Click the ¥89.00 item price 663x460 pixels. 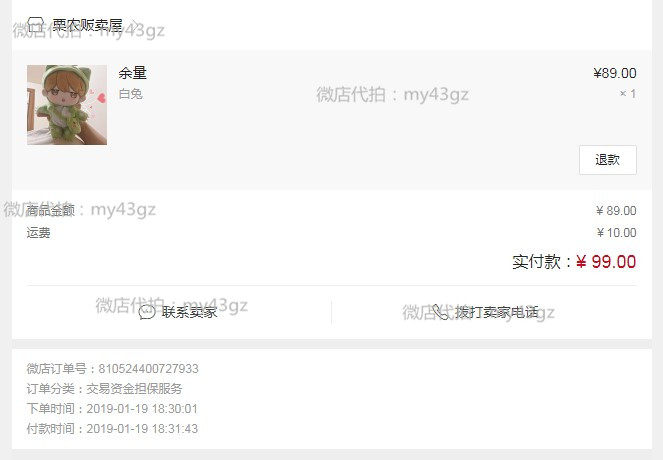tap(615, 73)
